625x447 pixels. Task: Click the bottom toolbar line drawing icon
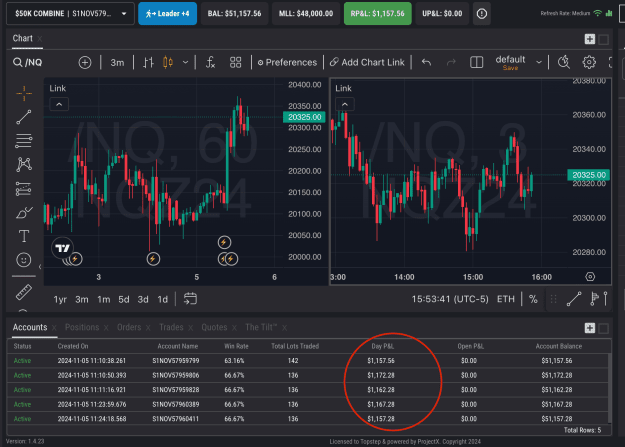coord(574,299)
